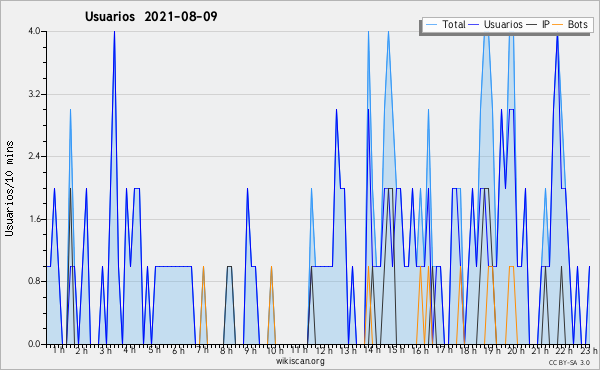Click the '14 h' x-axis label
This screenshot has height=370, width=600.
click(x=372, y=350)
